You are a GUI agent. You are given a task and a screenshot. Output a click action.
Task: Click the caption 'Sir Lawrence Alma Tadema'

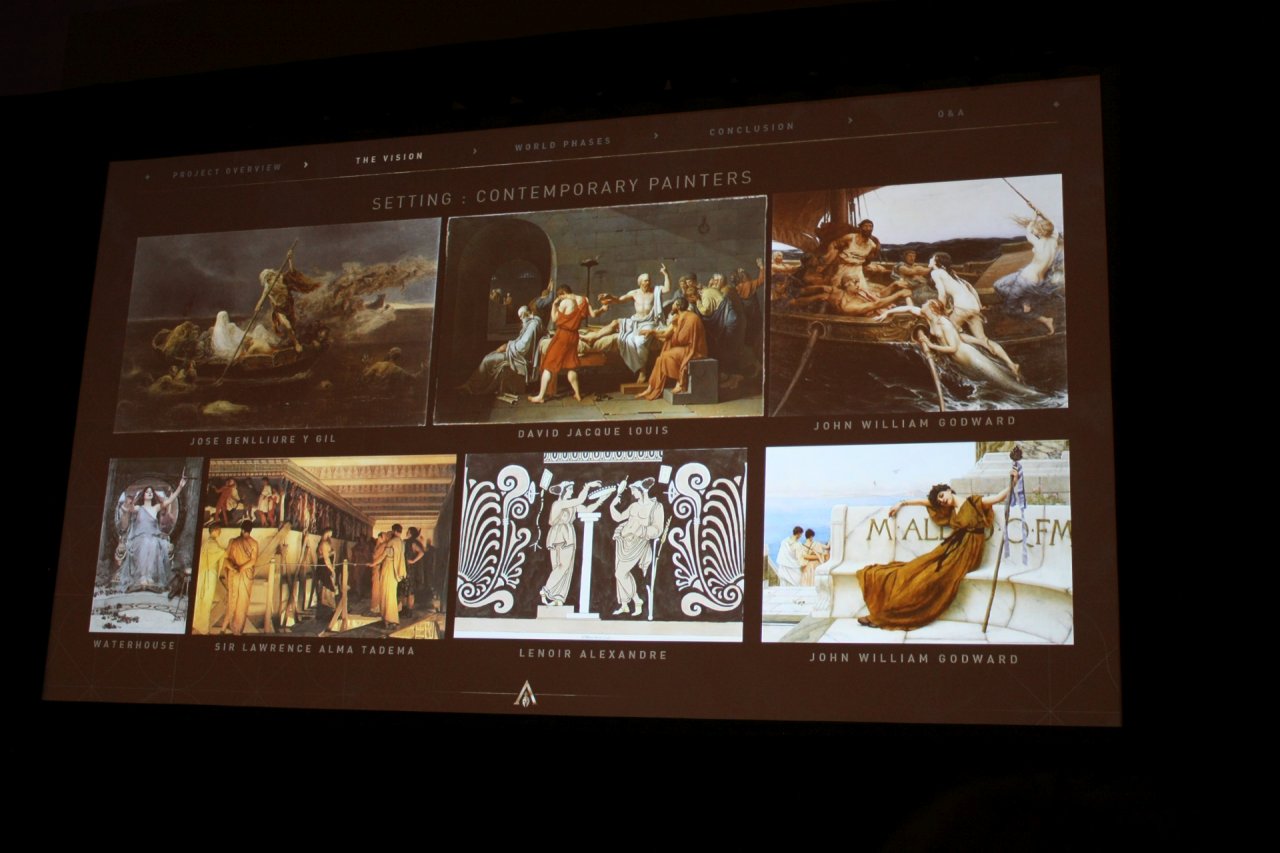(x=314, y=649)
